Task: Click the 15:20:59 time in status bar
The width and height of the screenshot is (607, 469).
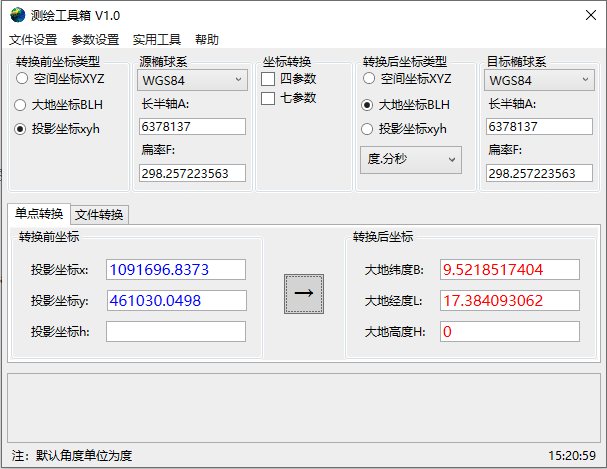Action: pos(572,455)
